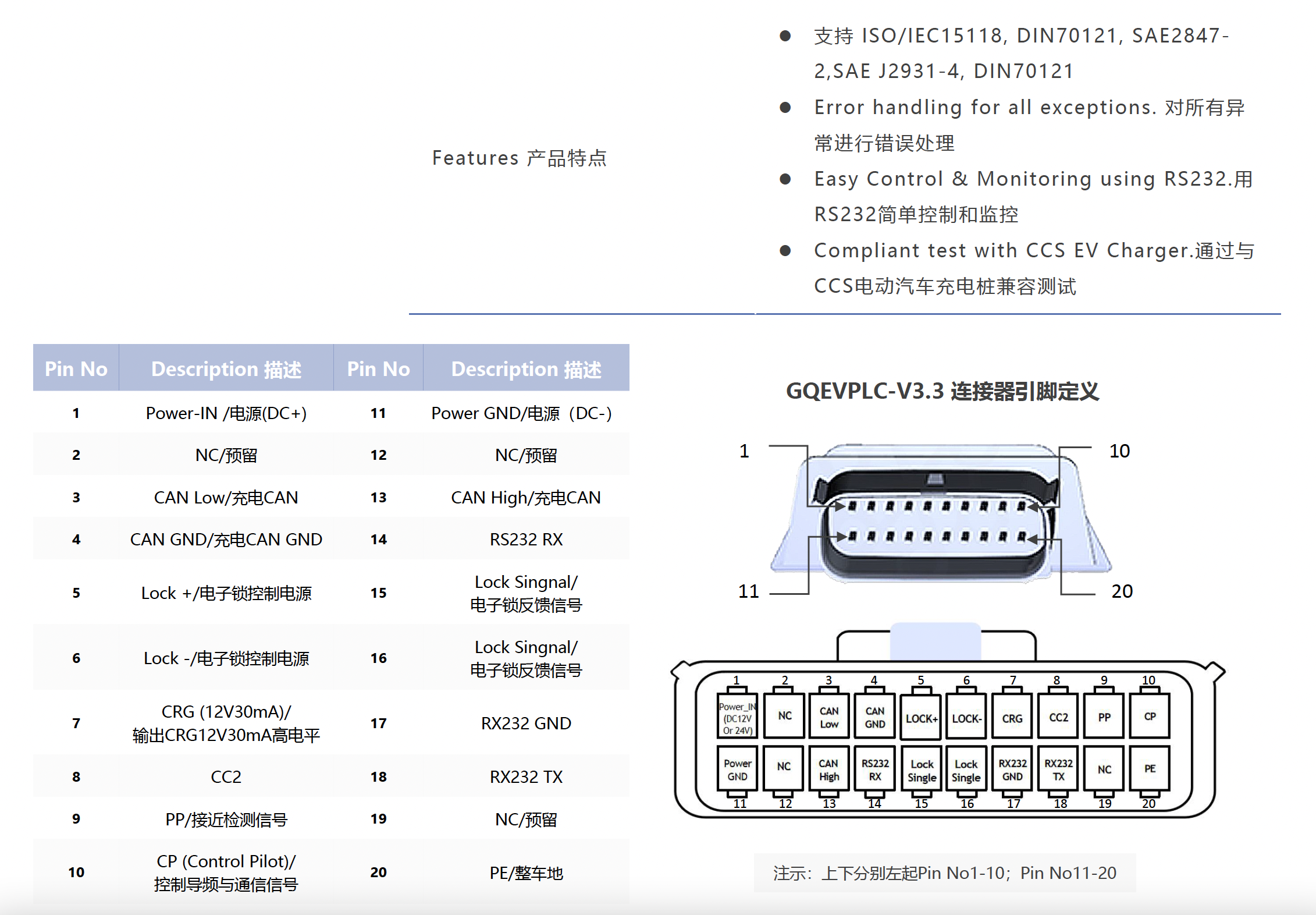Click the CAN High pin box in diagram
Image resolution: width=1316 pixels, height=915 pixels.
(829, 769)
